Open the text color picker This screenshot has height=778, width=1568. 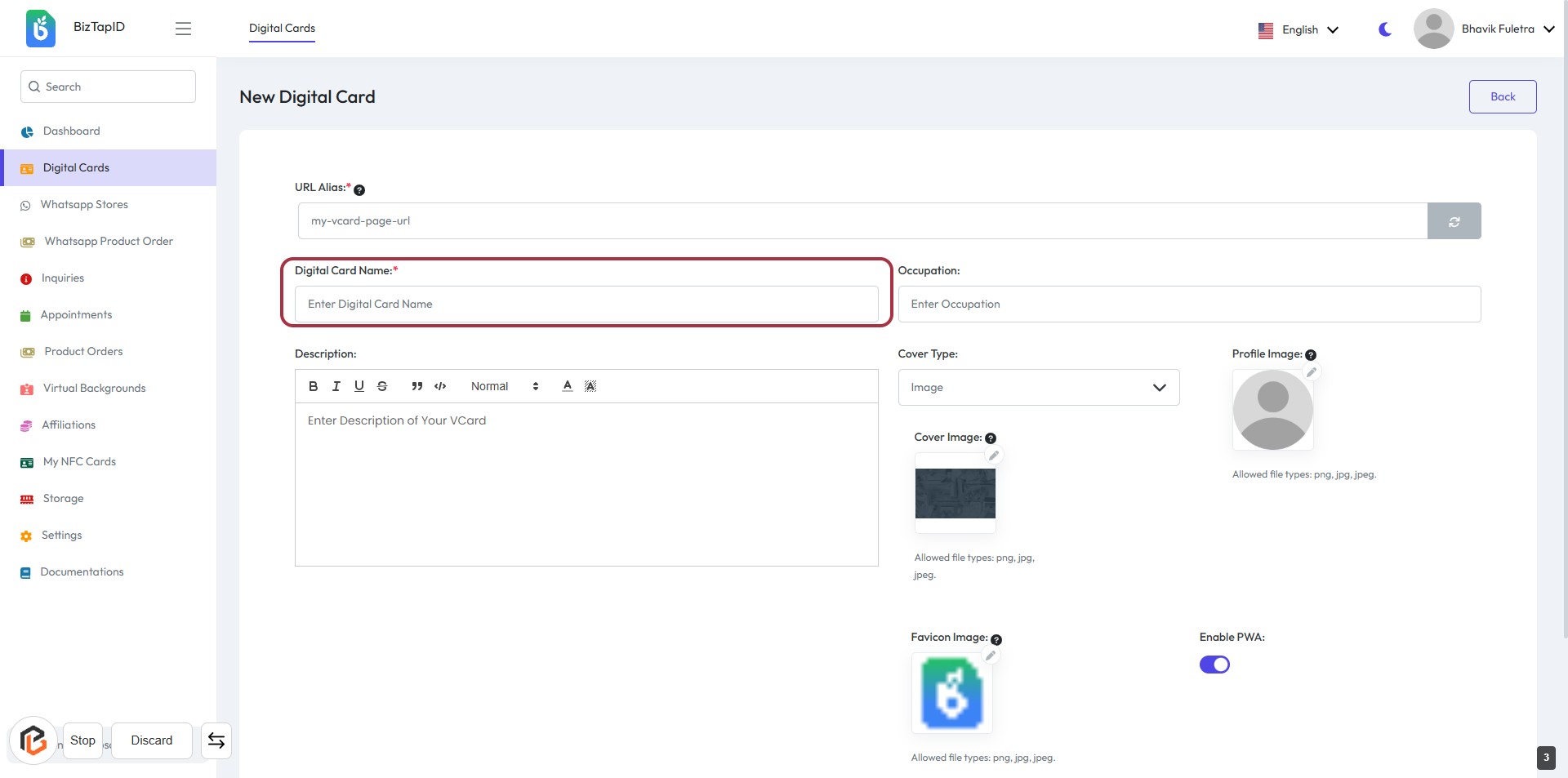[567, 386]
